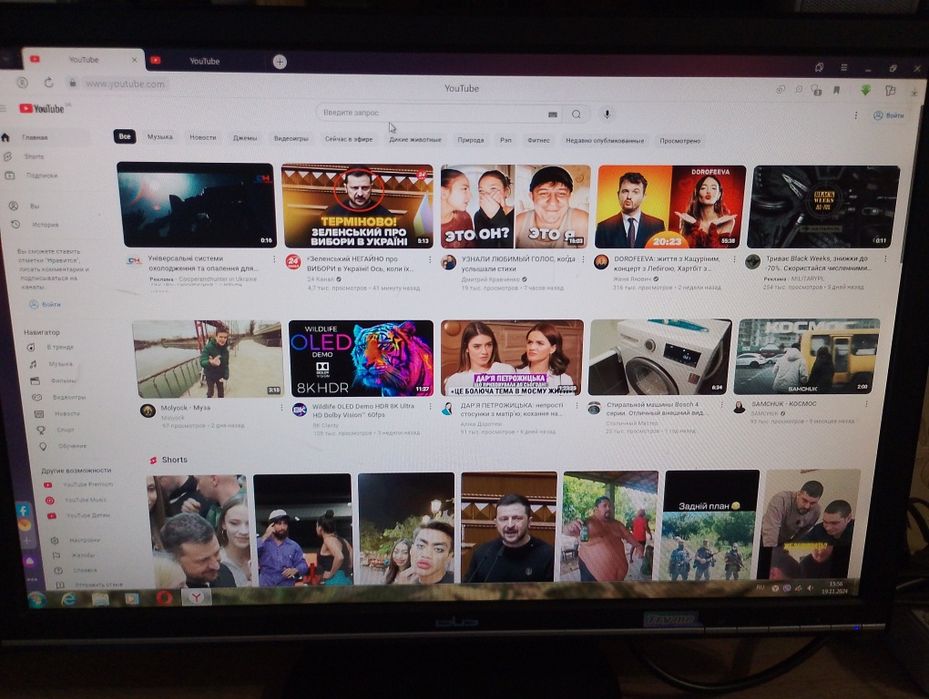Click the lock icon beside www.youtube.com
The image size is (929, 699).
[x=72, y=83]
